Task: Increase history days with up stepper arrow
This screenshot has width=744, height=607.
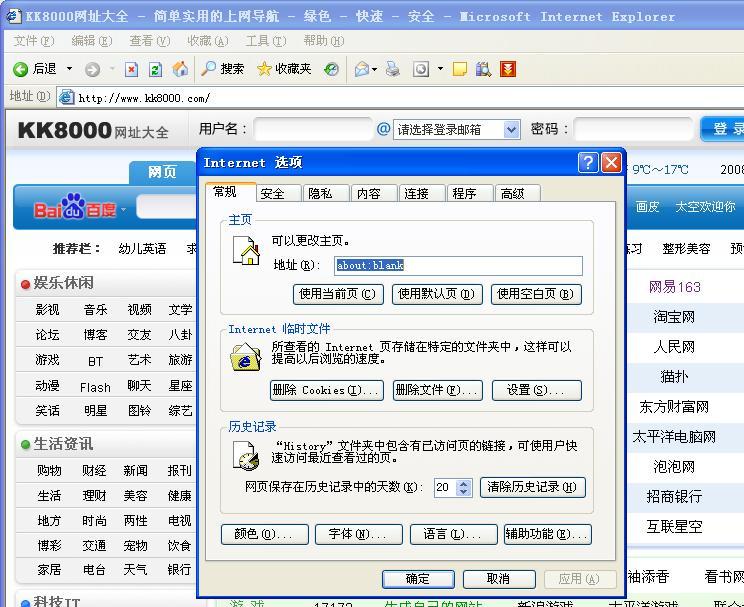Action: click(464, 484)
